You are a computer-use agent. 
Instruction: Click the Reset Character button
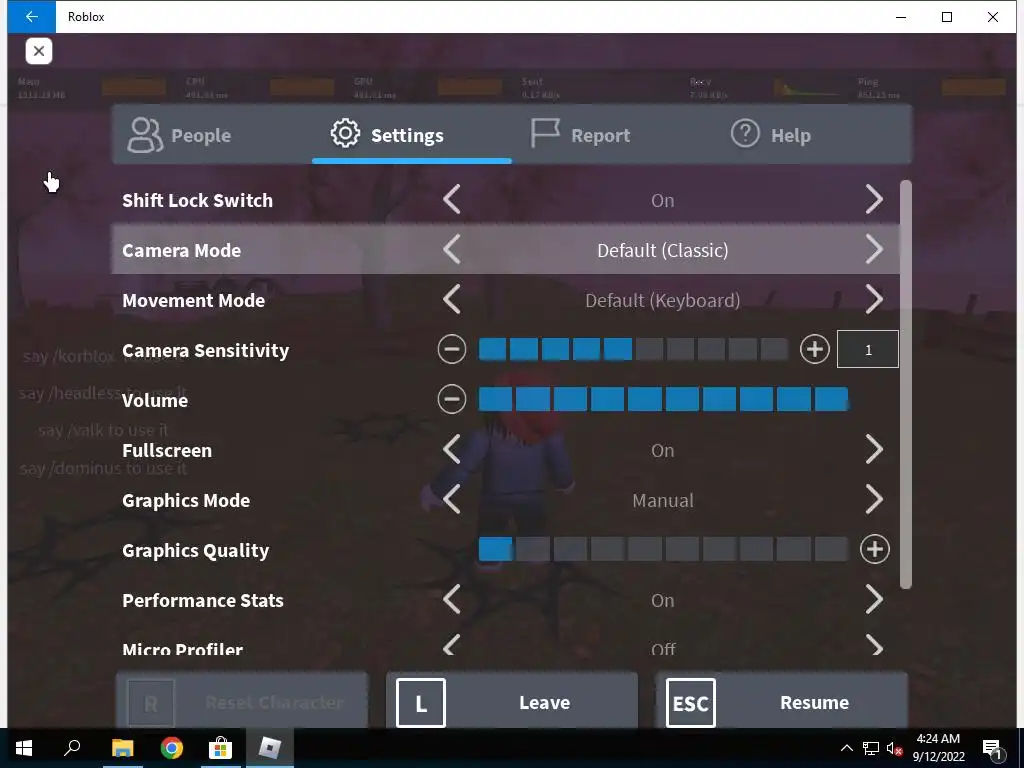coord(242,702)
